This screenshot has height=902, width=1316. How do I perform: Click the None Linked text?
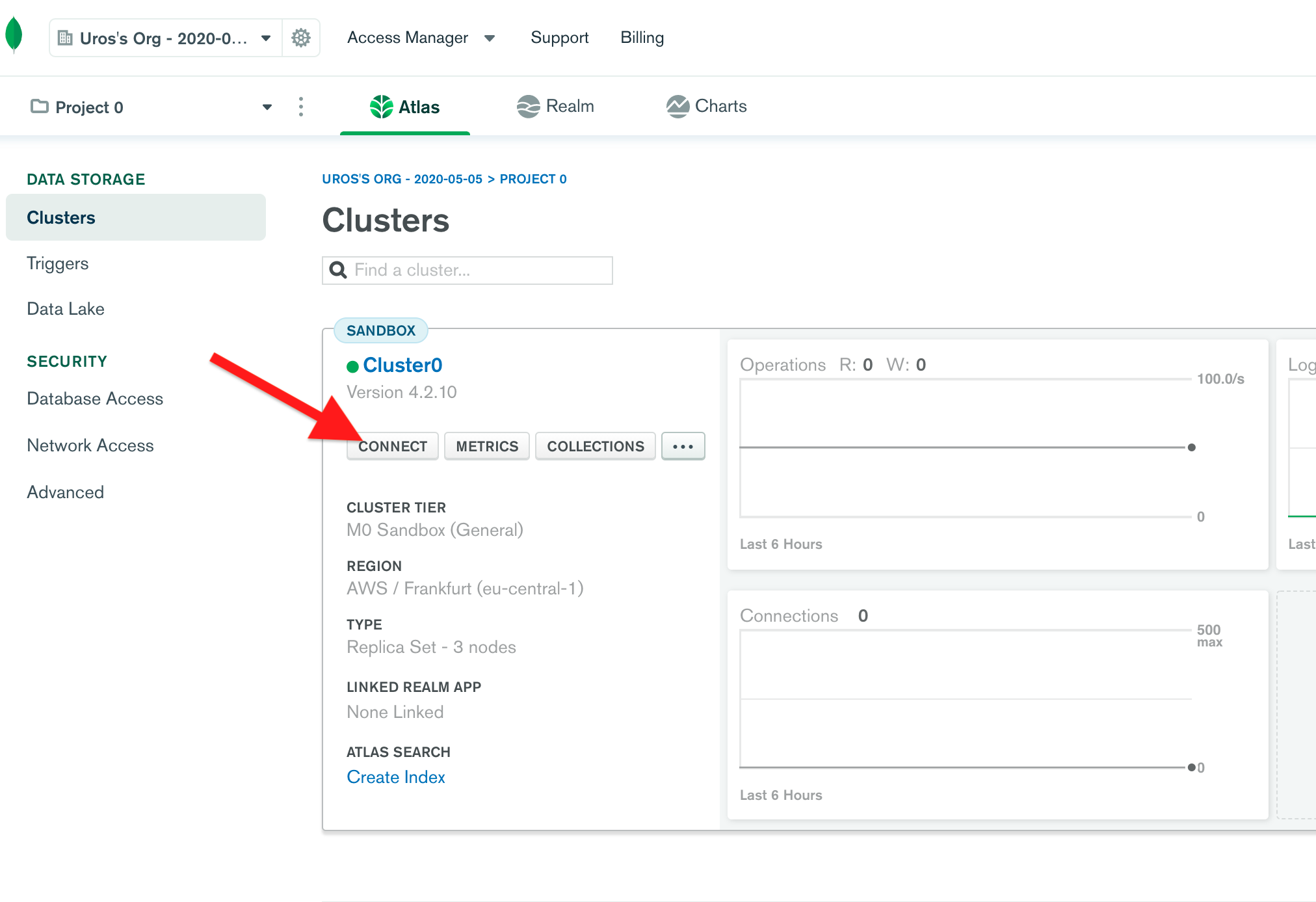point(395,712)
